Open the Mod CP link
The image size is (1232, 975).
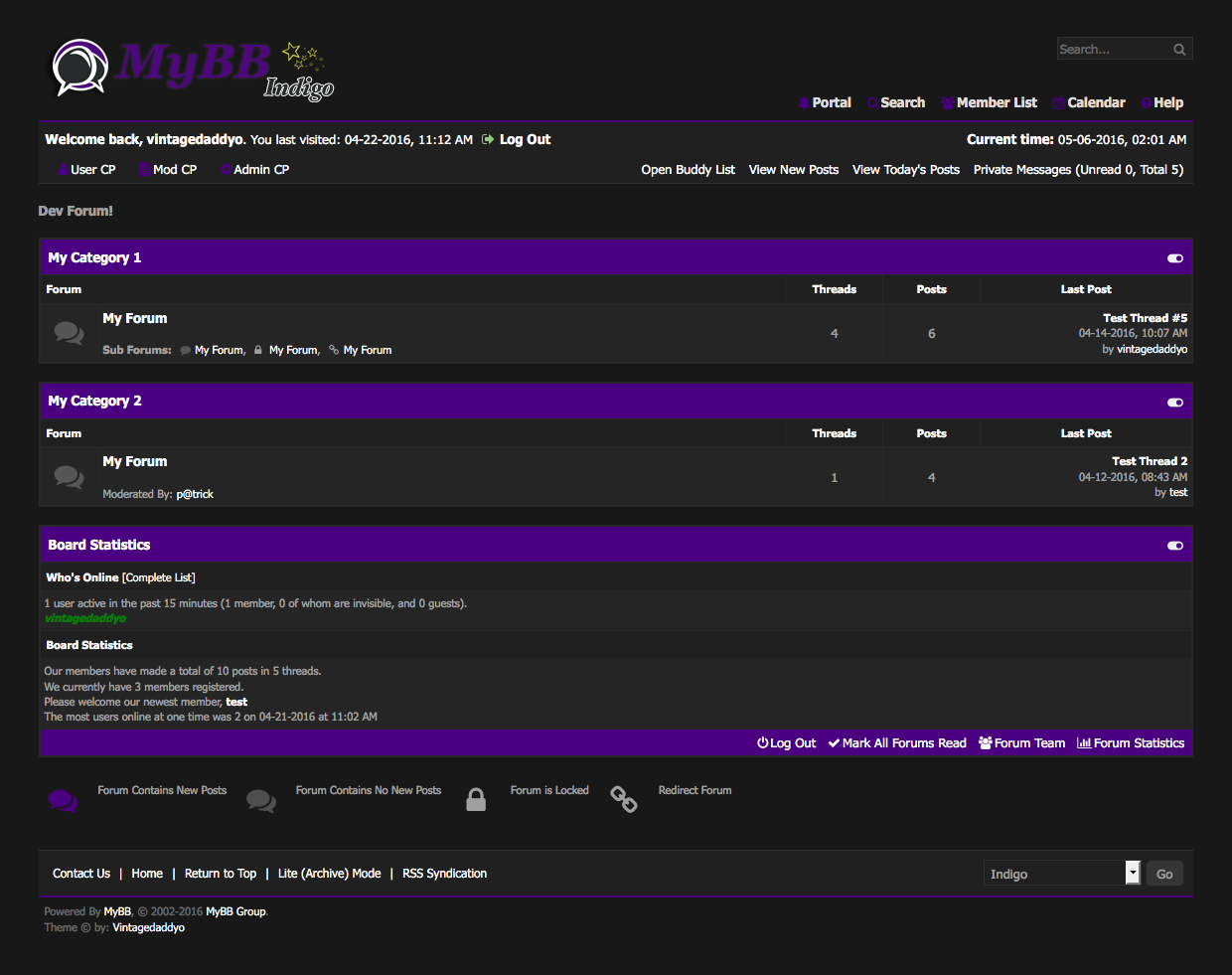(x=175, y=170)
